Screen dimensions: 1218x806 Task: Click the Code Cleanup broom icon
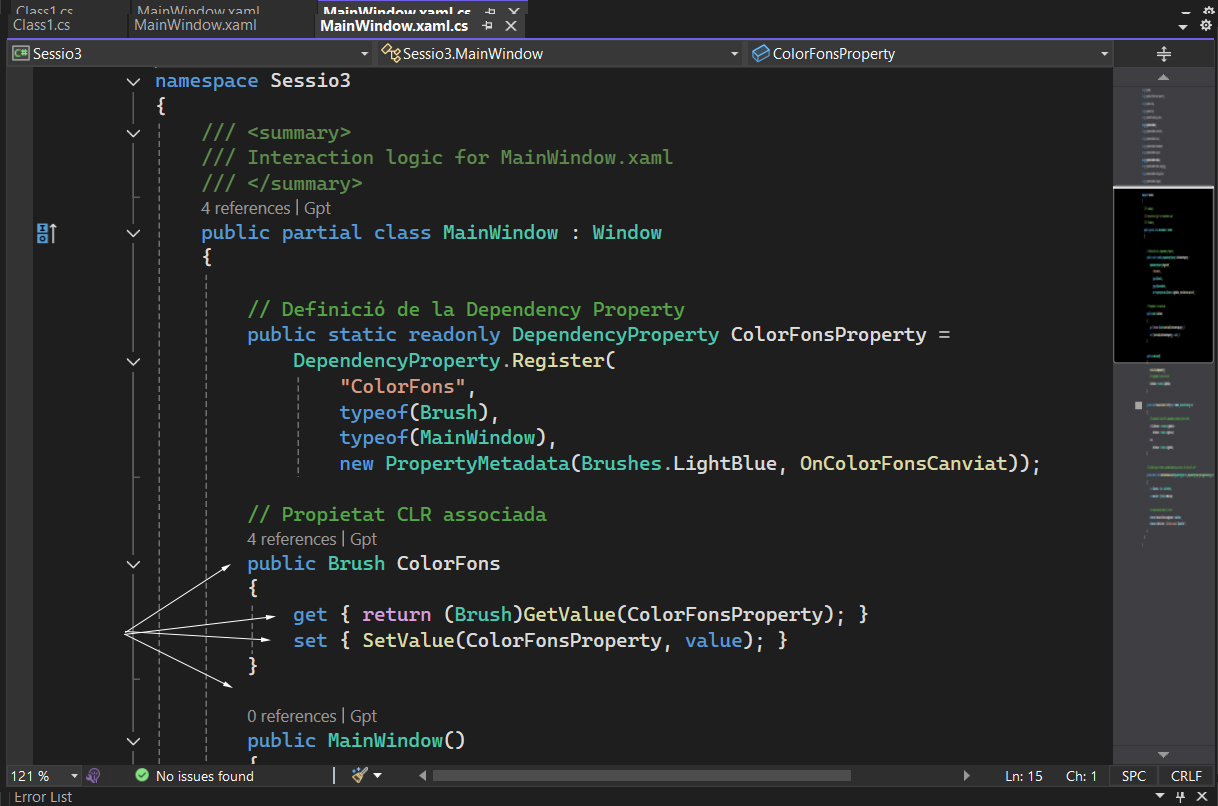click(361, 775)
